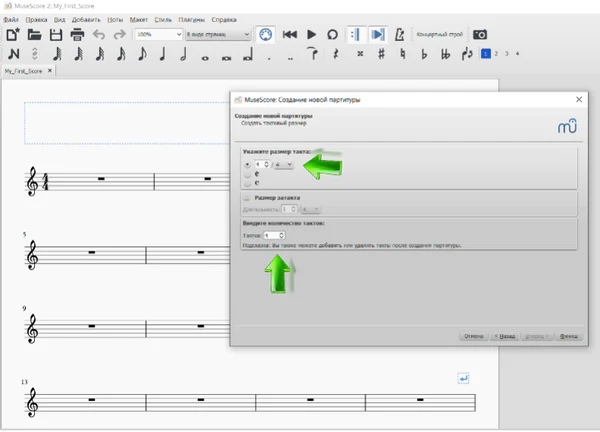Toggle loop playback
The width and height of the screenshot is (600, 432).
333,34
